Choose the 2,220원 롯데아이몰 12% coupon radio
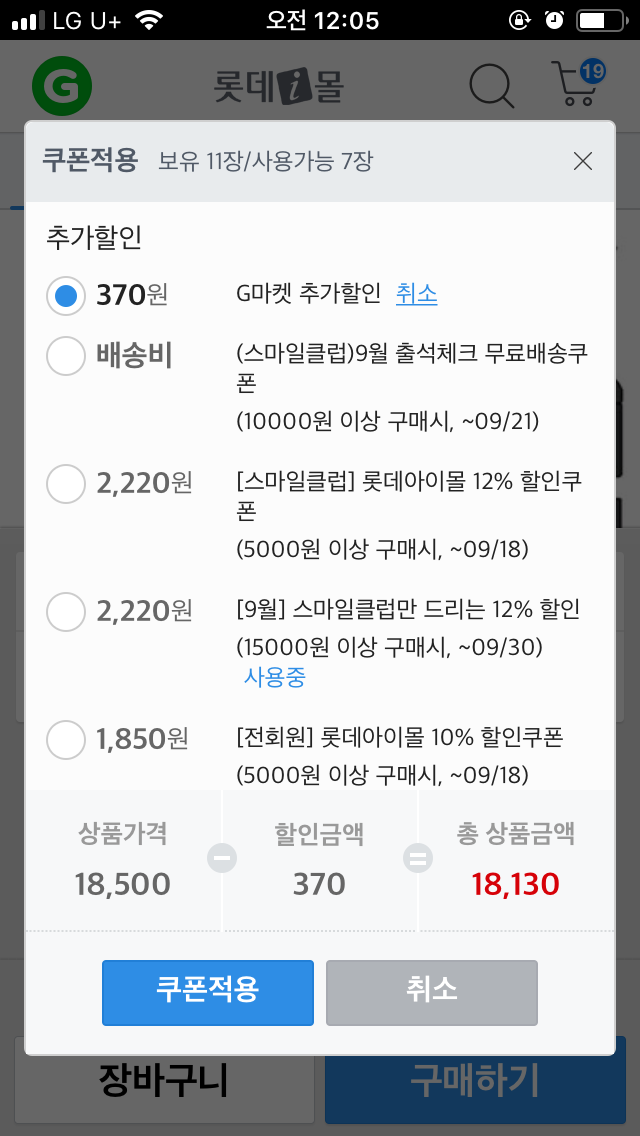The width and height of the screenshot is (640, 1136). tap(66, 484)
